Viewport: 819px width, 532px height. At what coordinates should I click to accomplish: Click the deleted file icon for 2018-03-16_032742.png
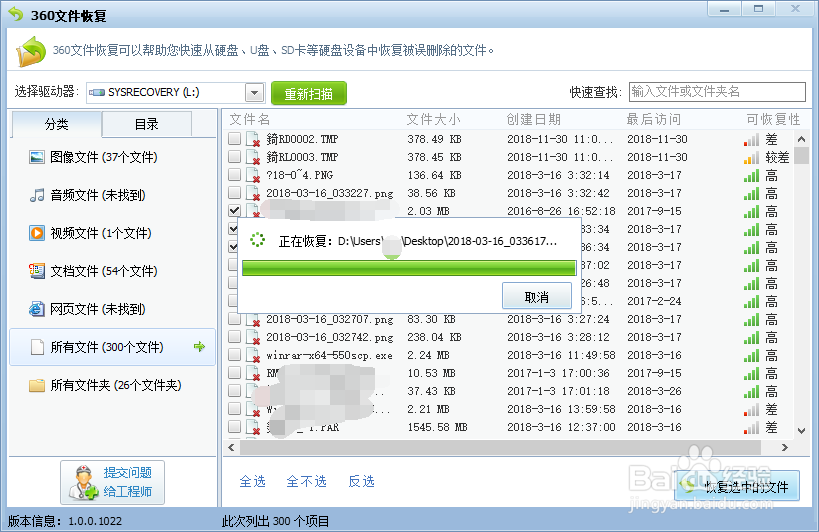coord(253,337)
